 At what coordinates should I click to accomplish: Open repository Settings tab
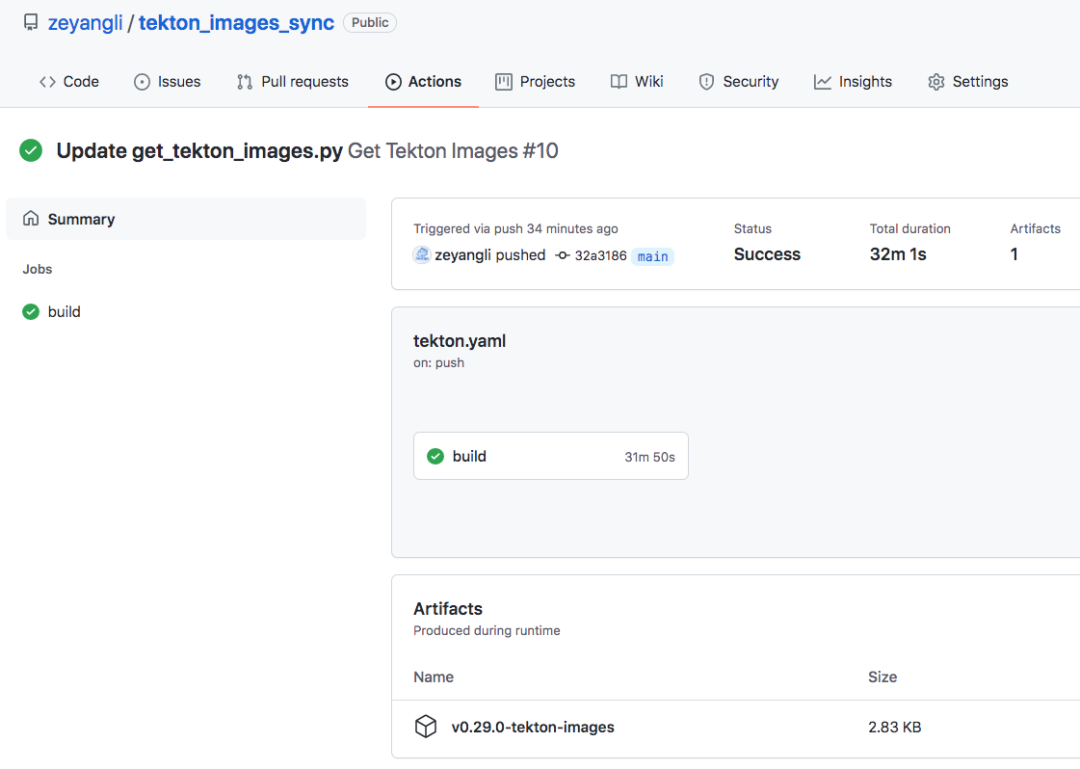[x=968, y=82]
